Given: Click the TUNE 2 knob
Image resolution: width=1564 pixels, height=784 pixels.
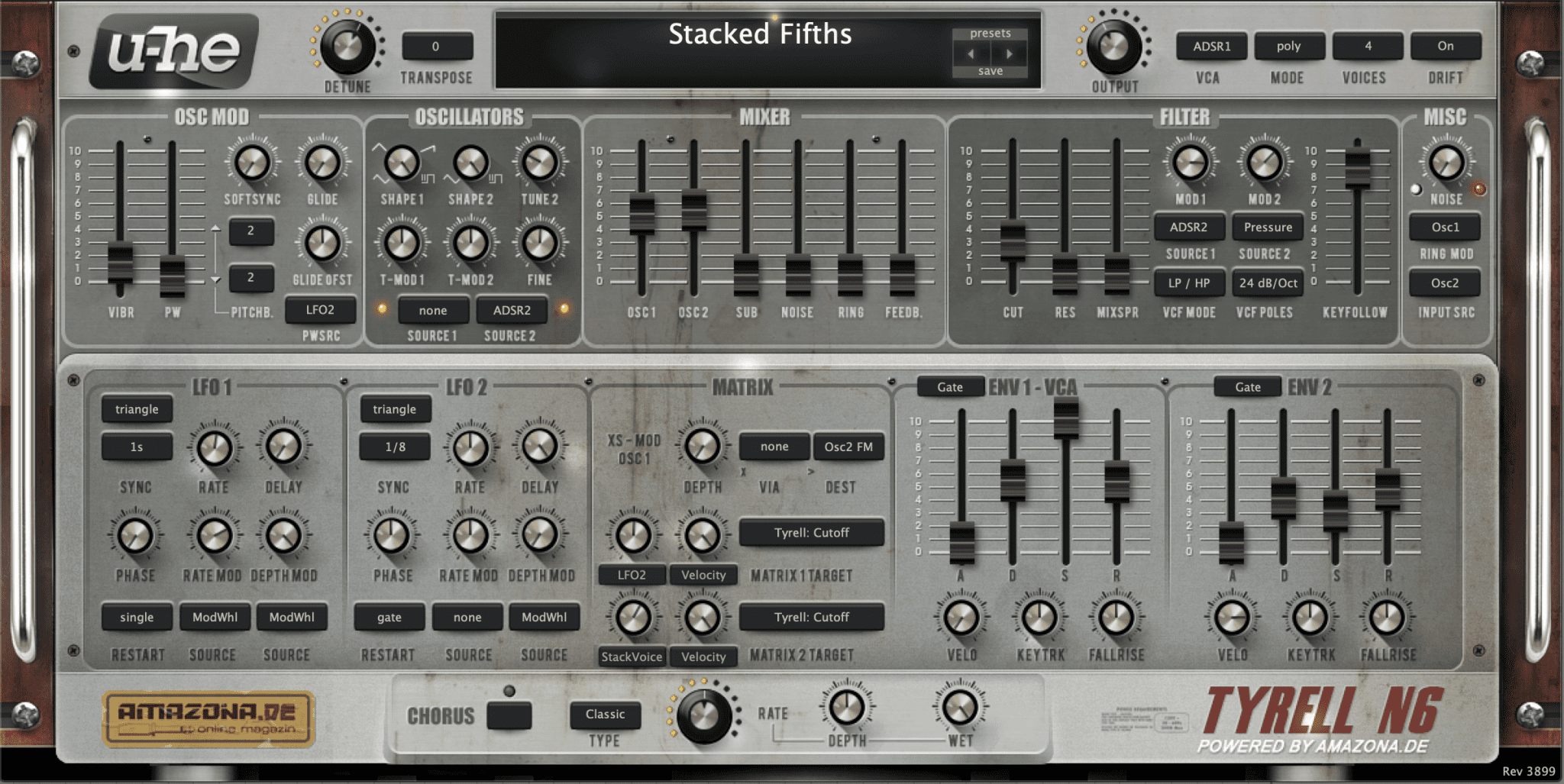Looking at the screenshot, I should [540, 163].
